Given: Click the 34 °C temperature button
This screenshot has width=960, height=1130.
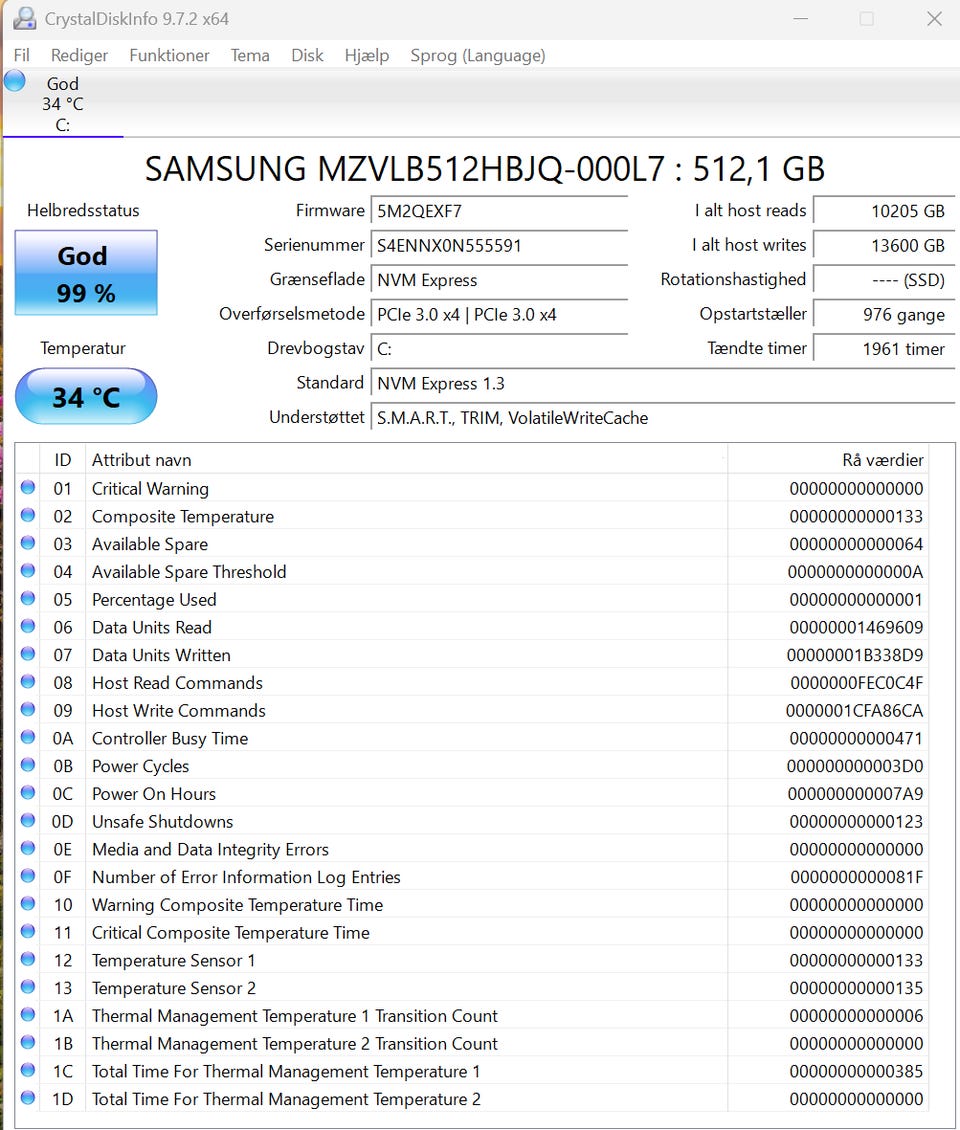Looking at the screenshot, I should [86, 397].
